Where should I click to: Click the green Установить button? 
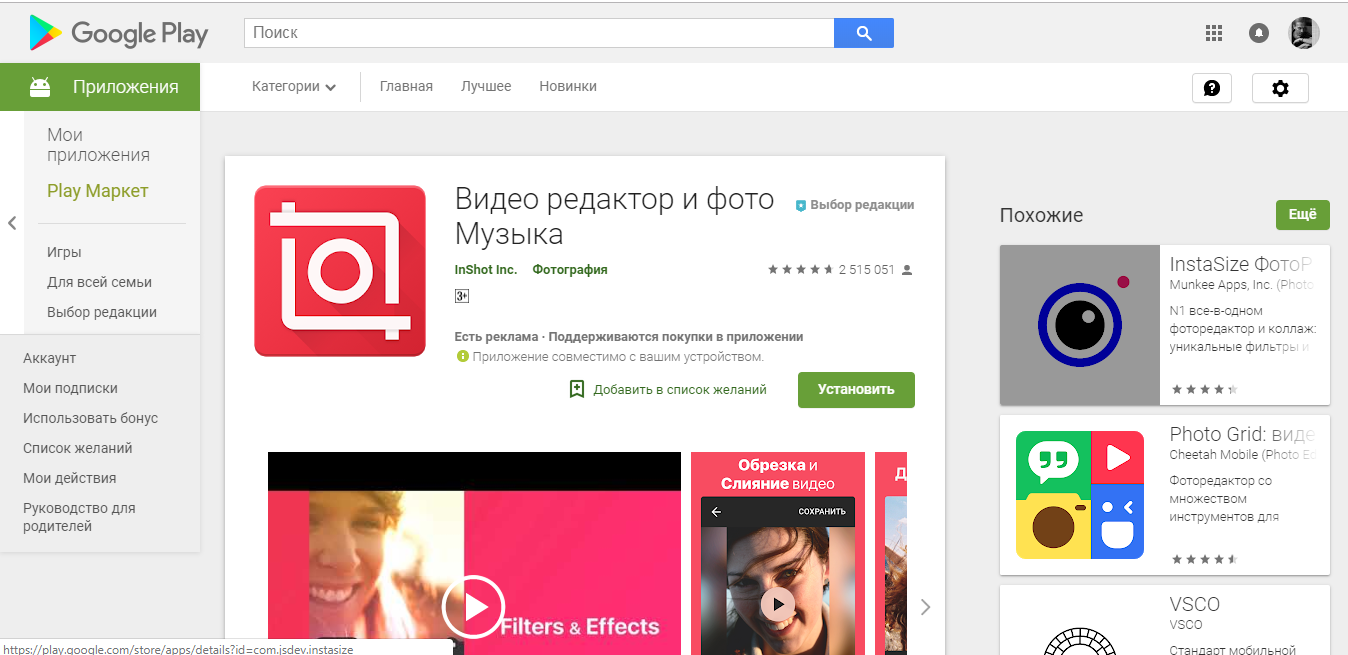click(856, 390)
